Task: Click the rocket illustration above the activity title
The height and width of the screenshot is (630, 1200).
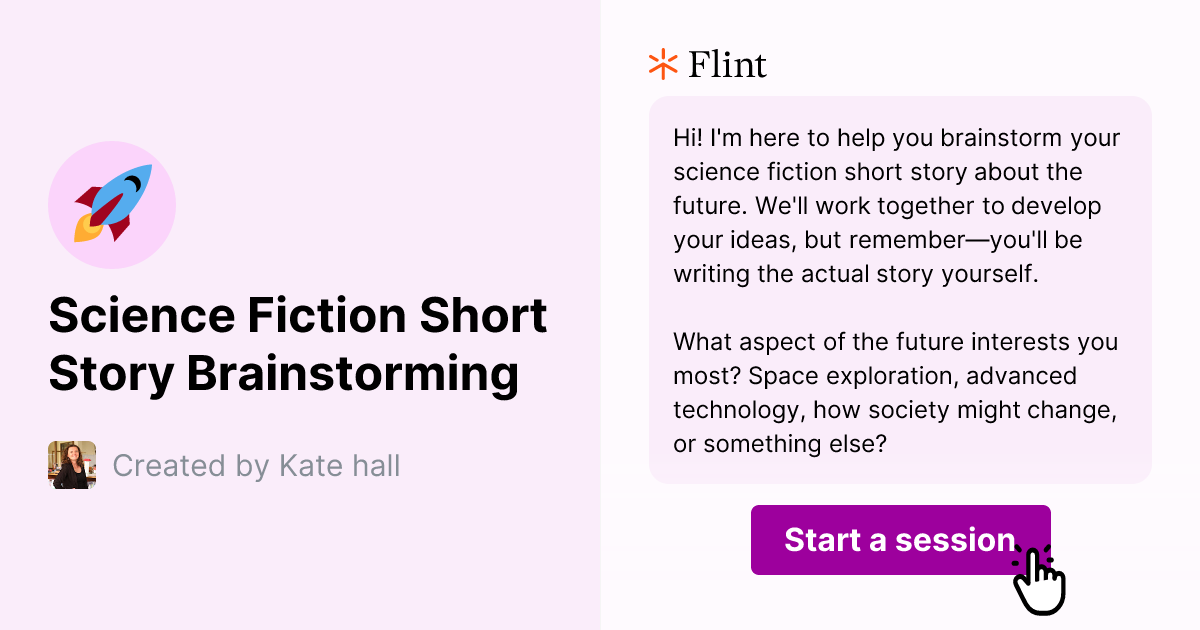Action: [112, 204]
